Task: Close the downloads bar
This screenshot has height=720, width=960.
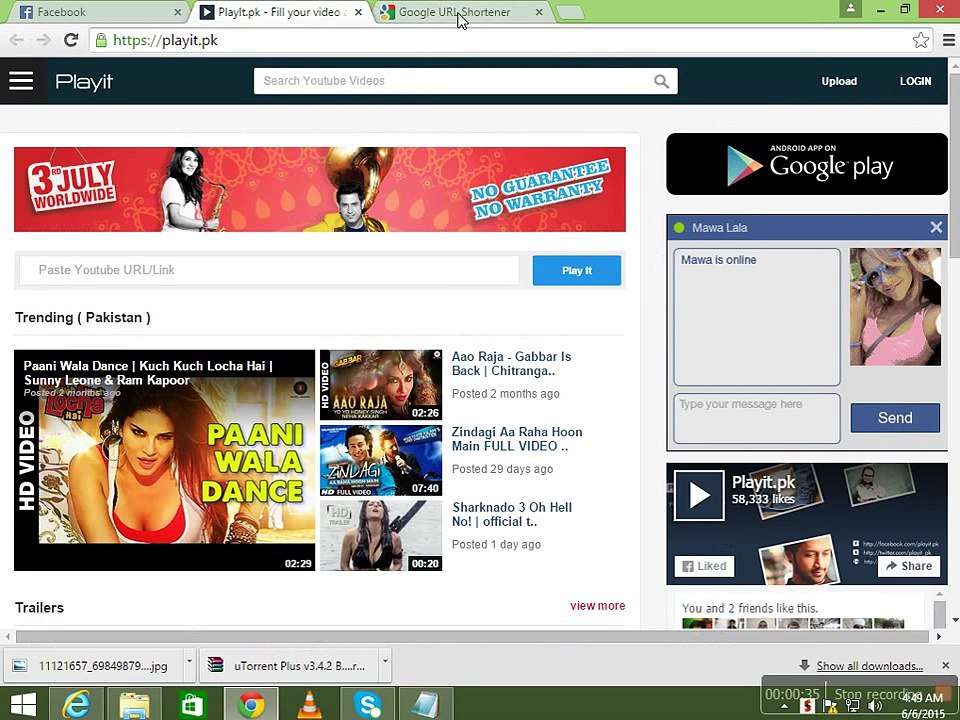Action: click(945, 665)
